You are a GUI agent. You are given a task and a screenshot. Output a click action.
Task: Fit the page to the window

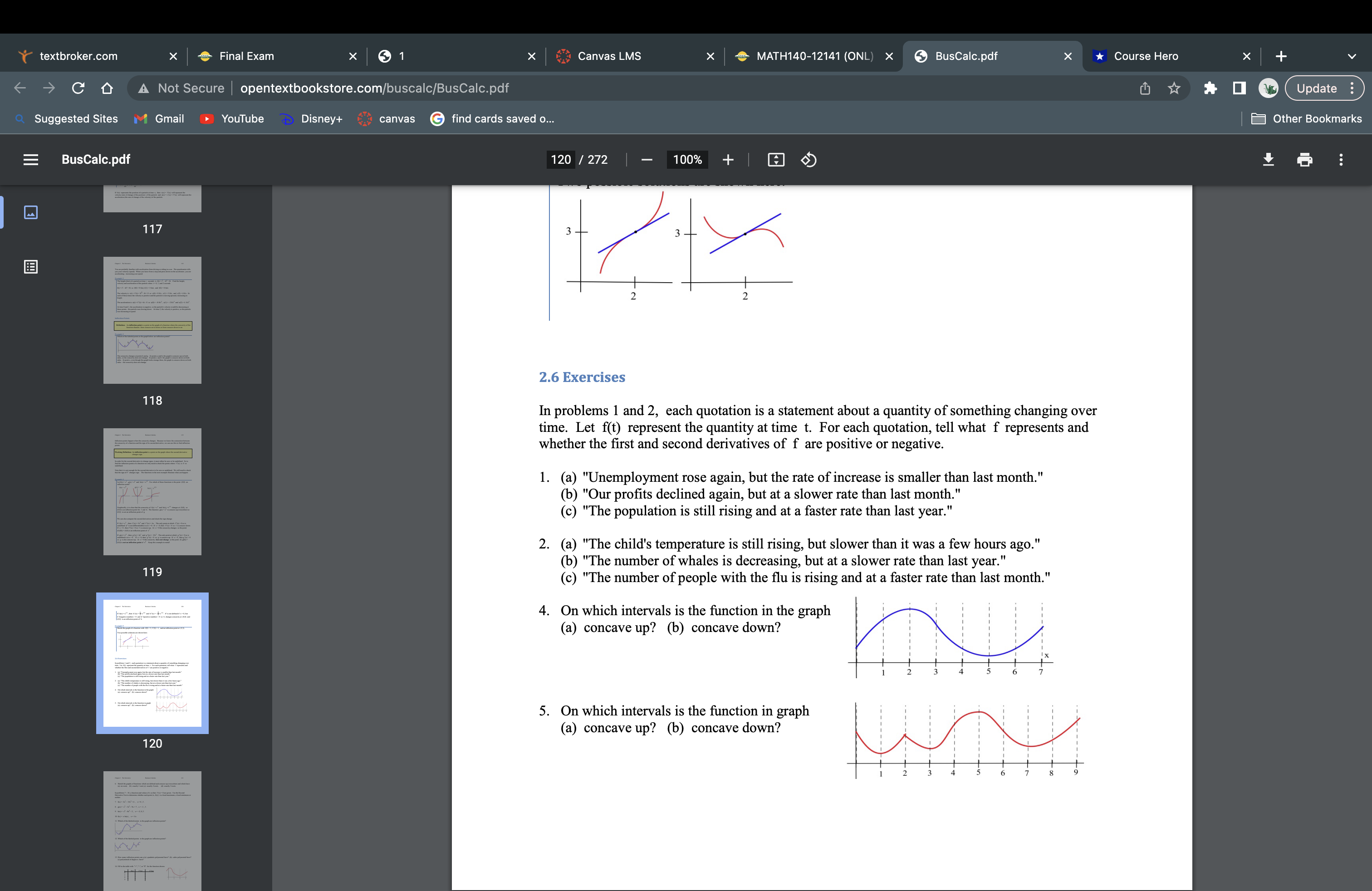(x=775, y=160)
